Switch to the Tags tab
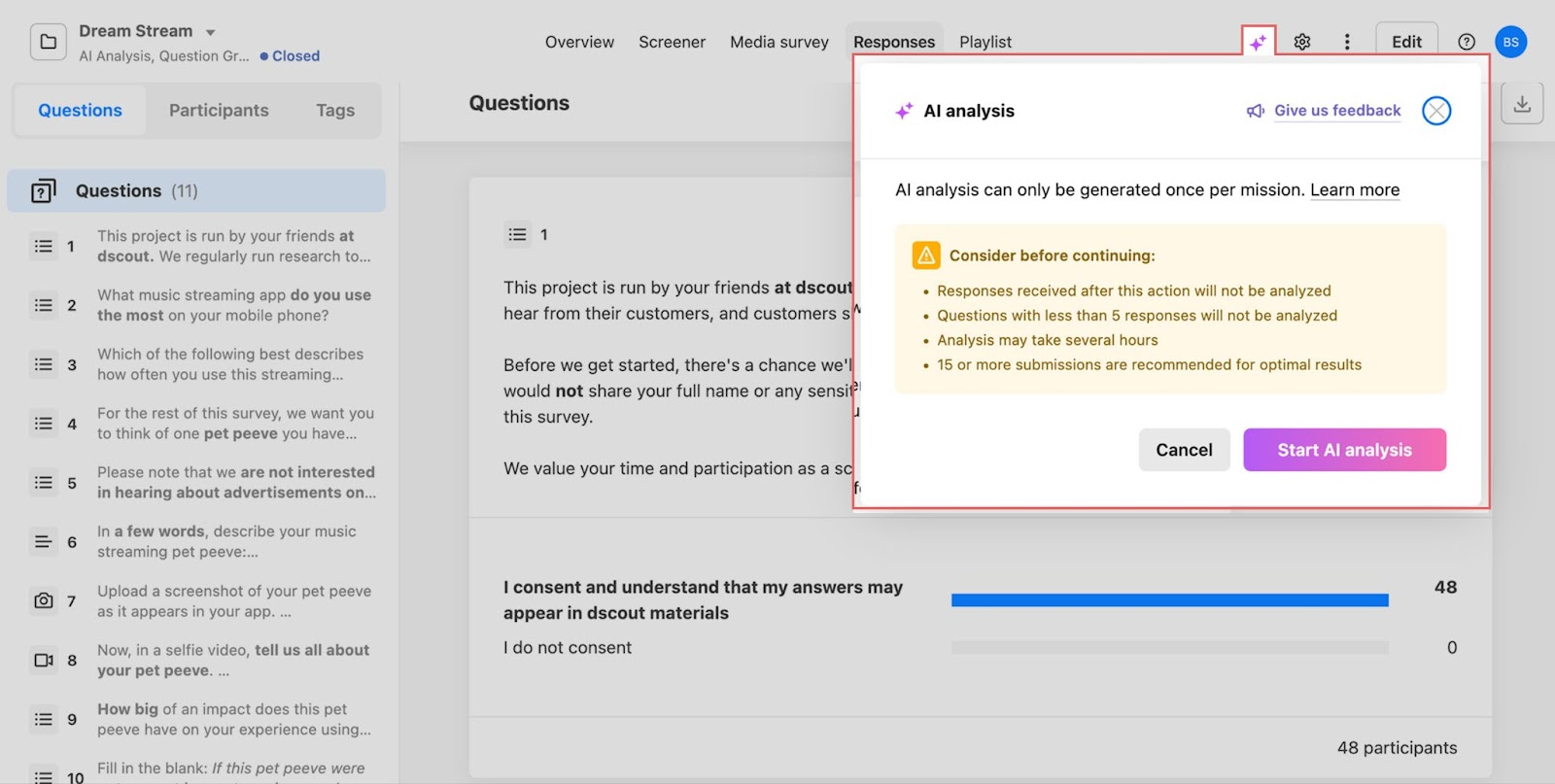Image resolution: width=1555 pixels, height=784 pixels. tap(334, 111)
